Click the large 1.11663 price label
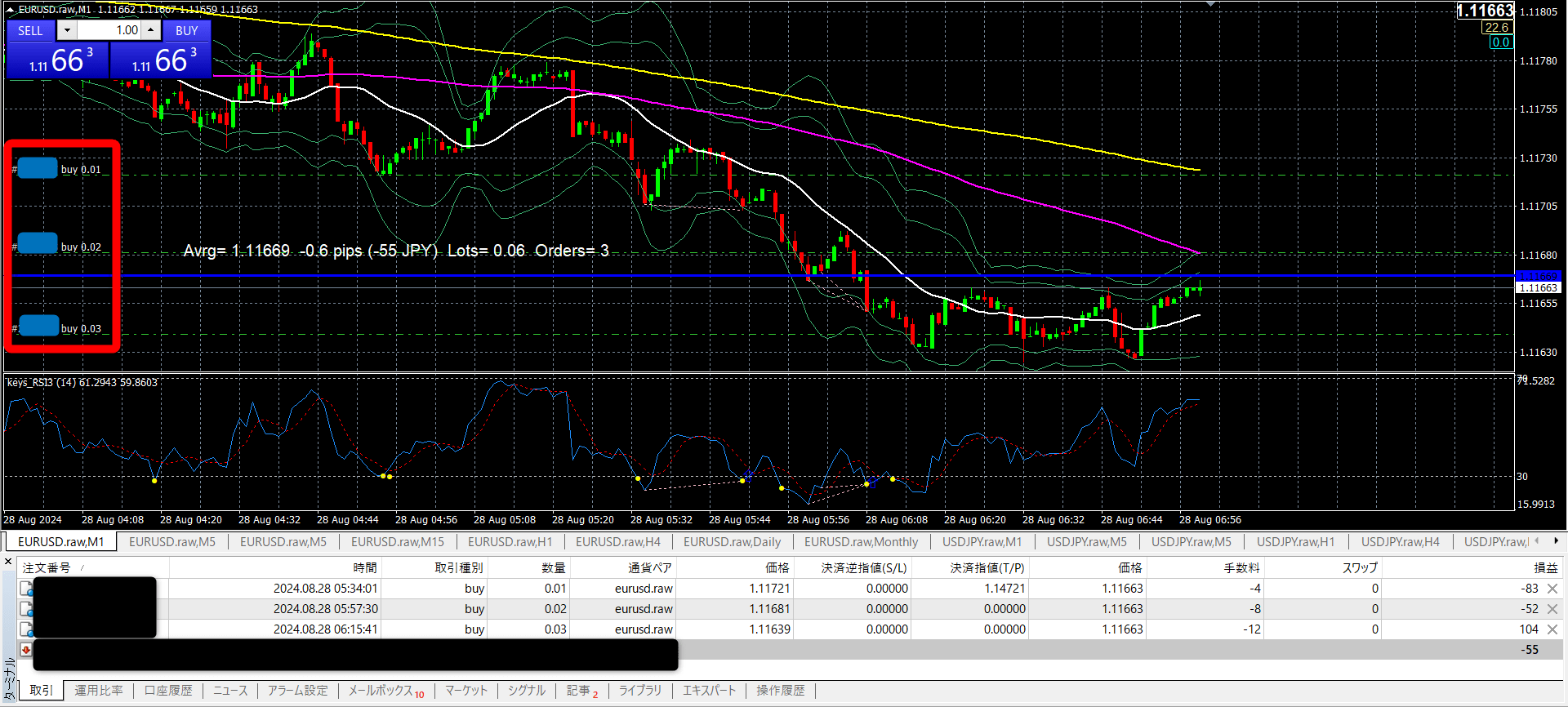This screenshot has height=707, width=1568. click(x=1486, y=11)
